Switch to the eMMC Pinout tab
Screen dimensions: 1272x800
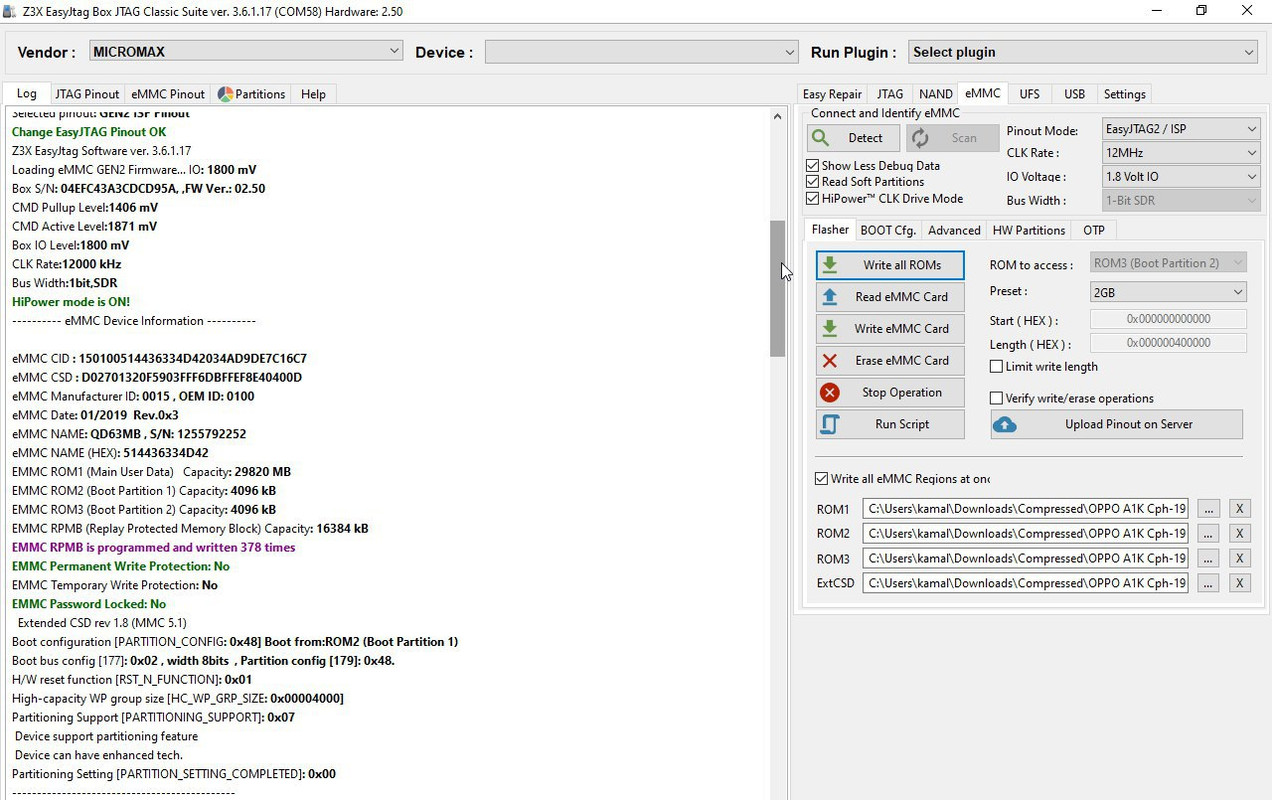[168, 94]
